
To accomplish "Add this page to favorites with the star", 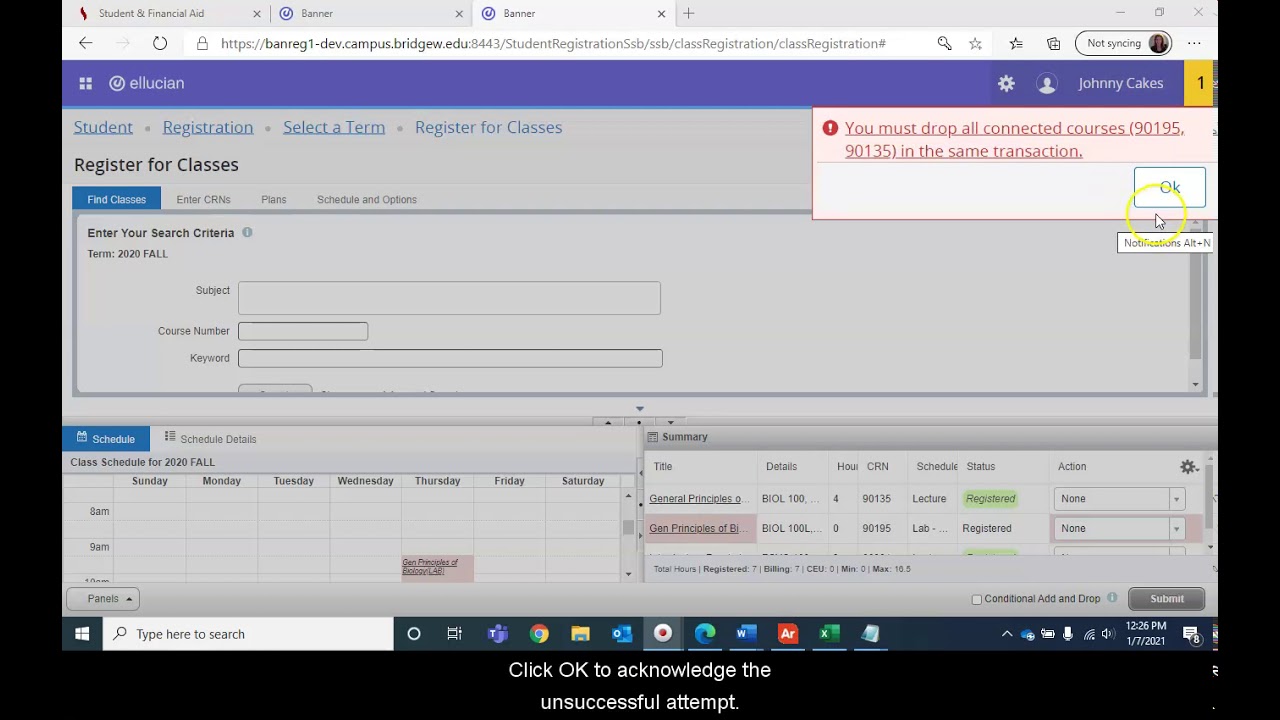I will point(975,43).
